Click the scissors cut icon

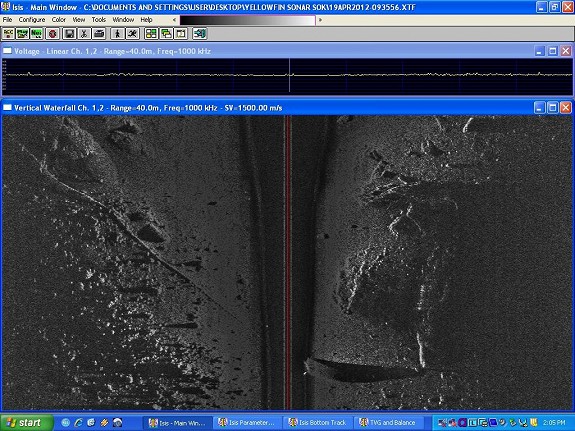(x=84, y=34)
